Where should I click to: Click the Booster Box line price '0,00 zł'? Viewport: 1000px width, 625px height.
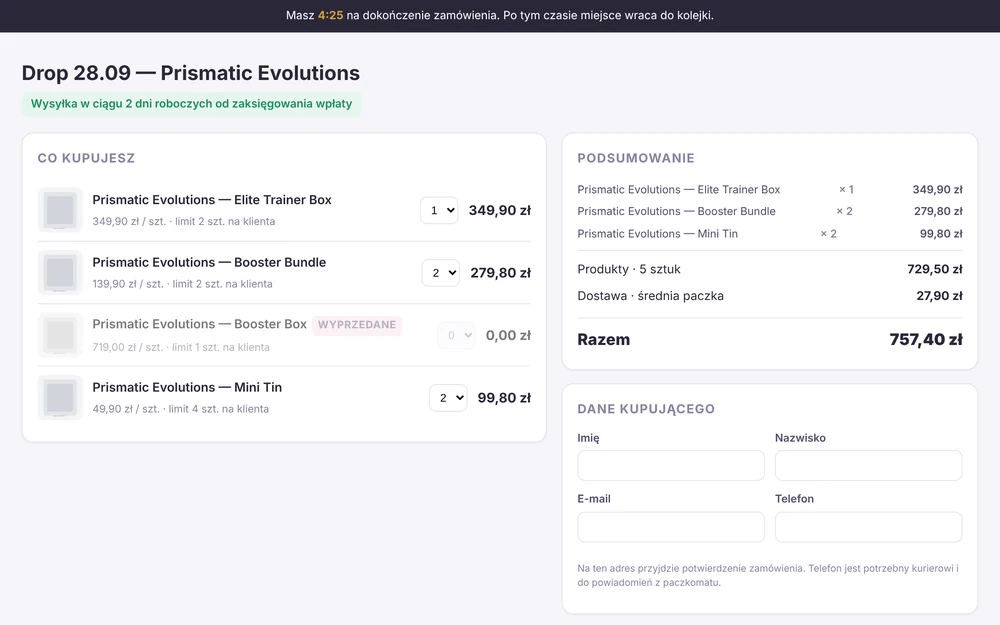(508, 335)
